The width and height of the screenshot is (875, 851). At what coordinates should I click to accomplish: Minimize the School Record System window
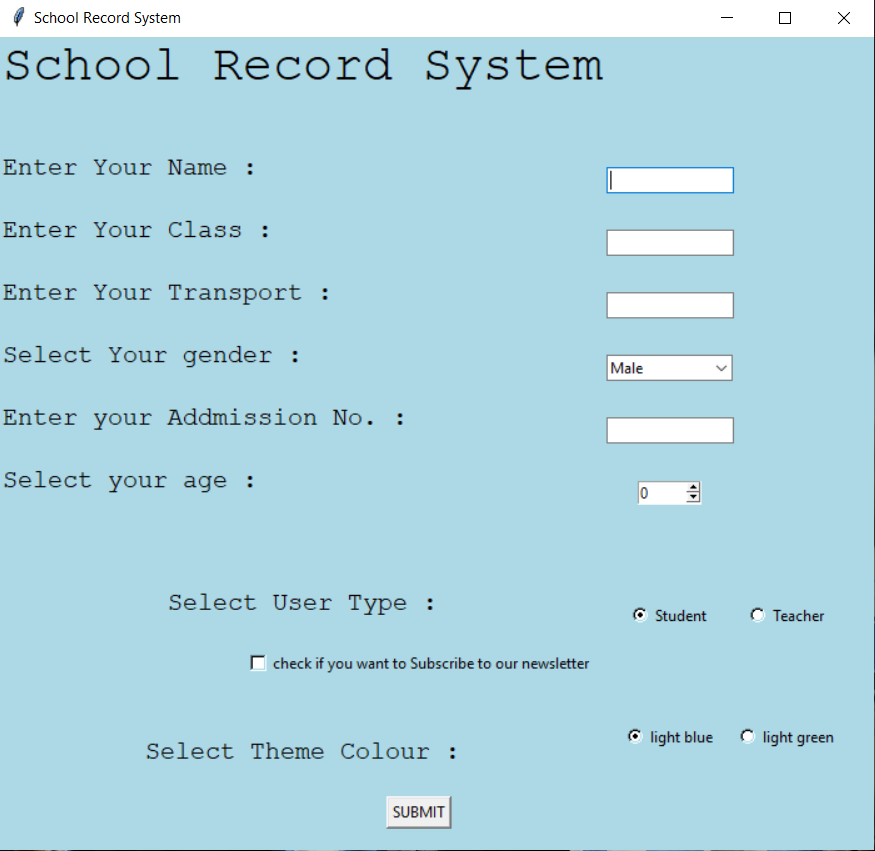(x=726, y=18)
